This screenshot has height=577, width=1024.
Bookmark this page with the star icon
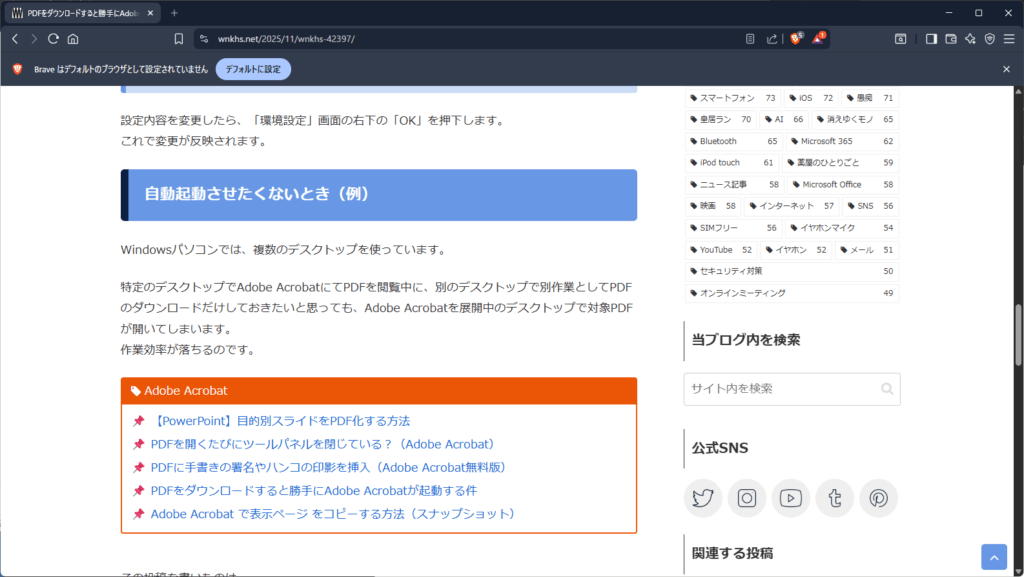pyautogui.click(x=179, y=38)
